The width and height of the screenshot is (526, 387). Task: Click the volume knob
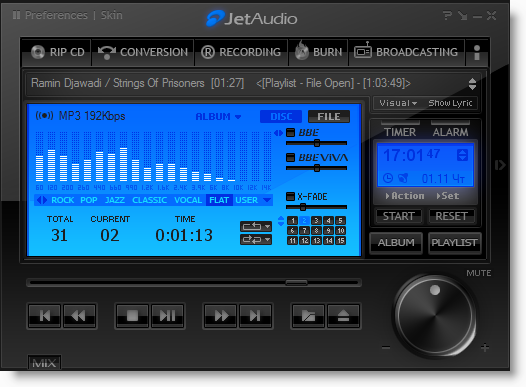435,316
